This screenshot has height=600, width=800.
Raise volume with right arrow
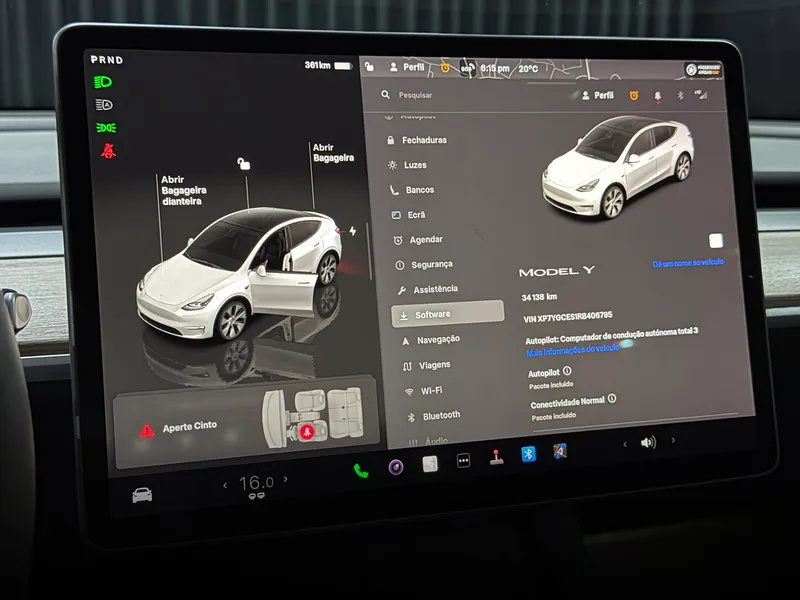(x=673, y=440)
